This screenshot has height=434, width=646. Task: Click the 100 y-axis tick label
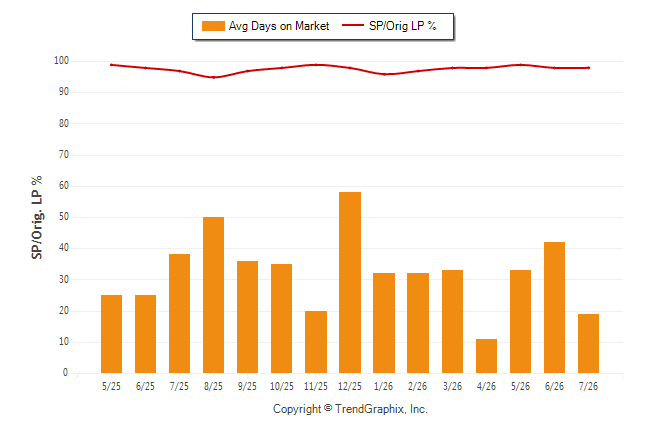click(61, 61)
